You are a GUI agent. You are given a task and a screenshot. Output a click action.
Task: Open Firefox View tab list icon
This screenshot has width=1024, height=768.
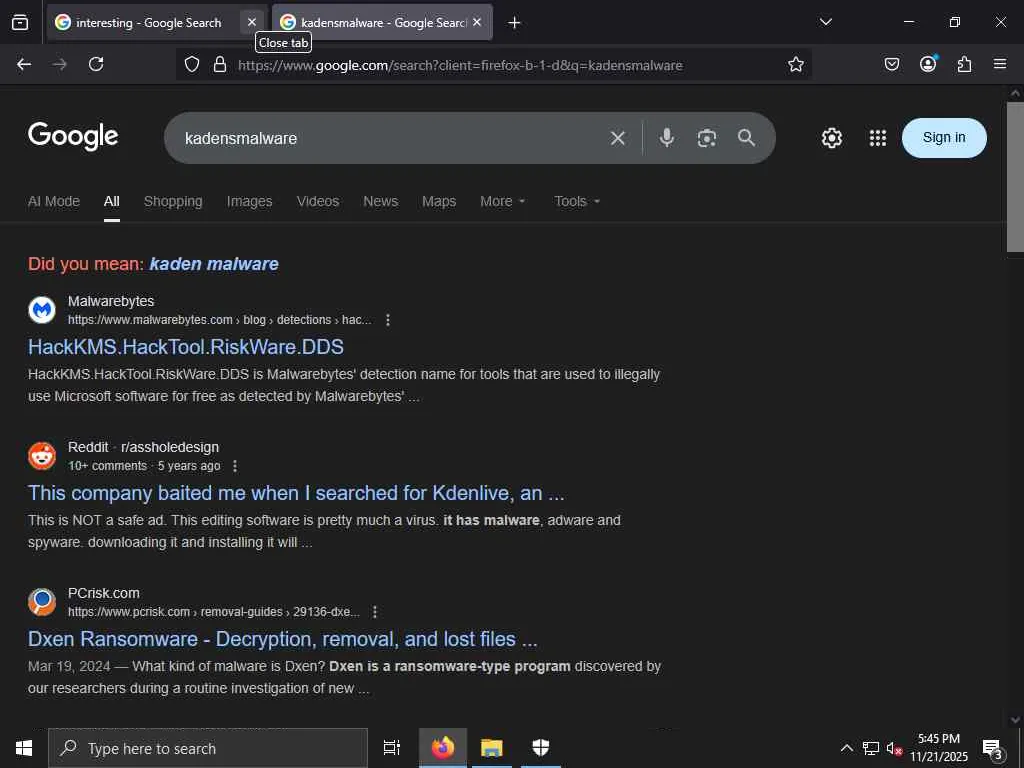click(x=20, y=22)
